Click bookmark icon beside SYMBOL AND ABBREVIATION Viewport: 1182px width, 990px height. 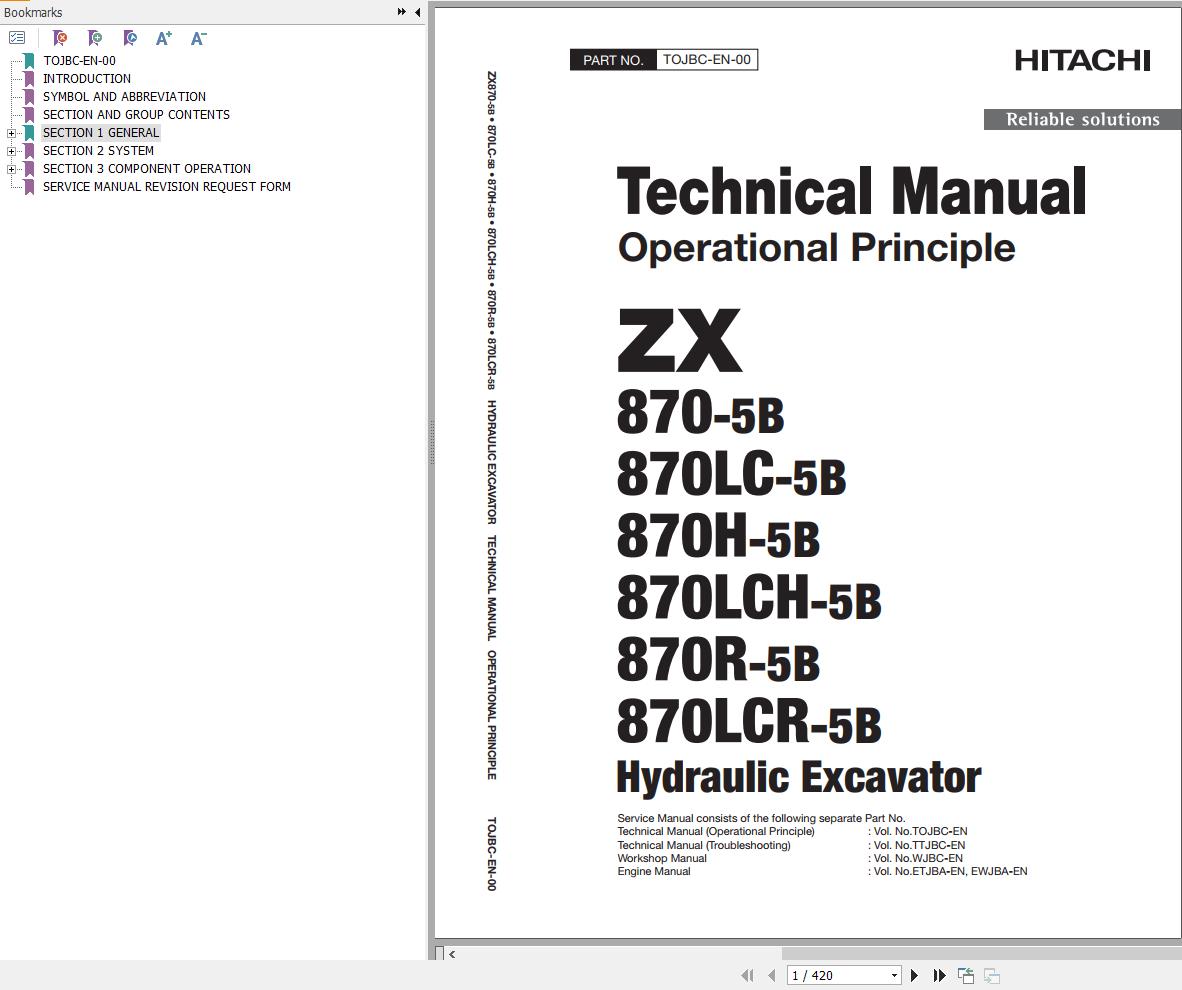(29, 97)
